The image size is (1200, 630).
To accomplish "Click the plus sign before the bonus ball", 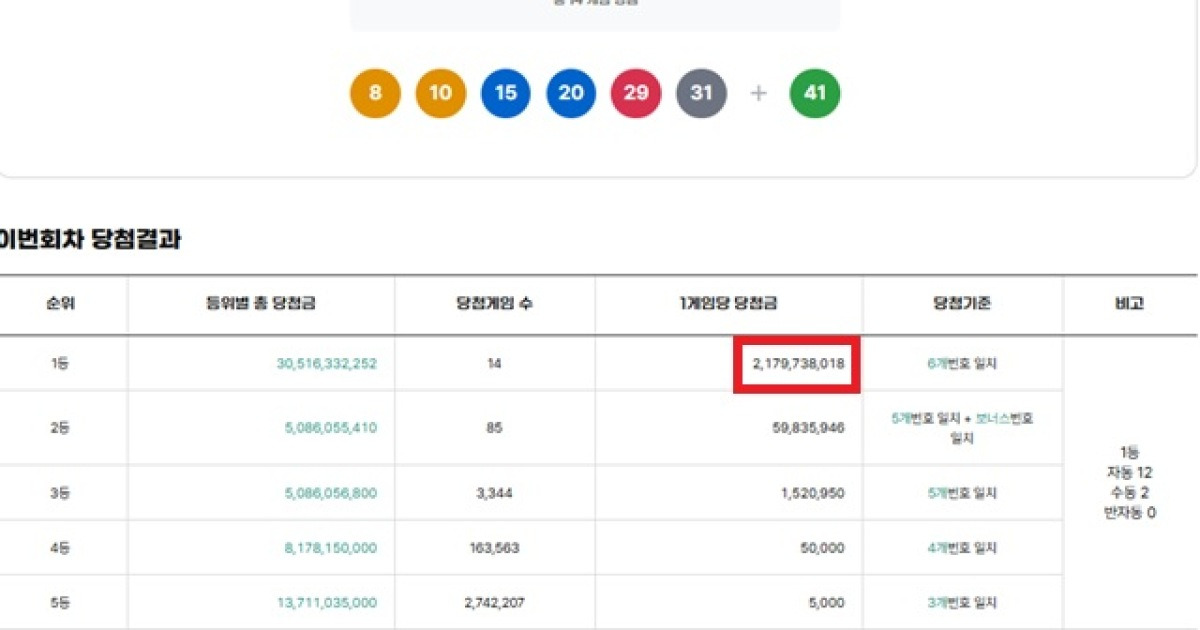I will point(757,93).
